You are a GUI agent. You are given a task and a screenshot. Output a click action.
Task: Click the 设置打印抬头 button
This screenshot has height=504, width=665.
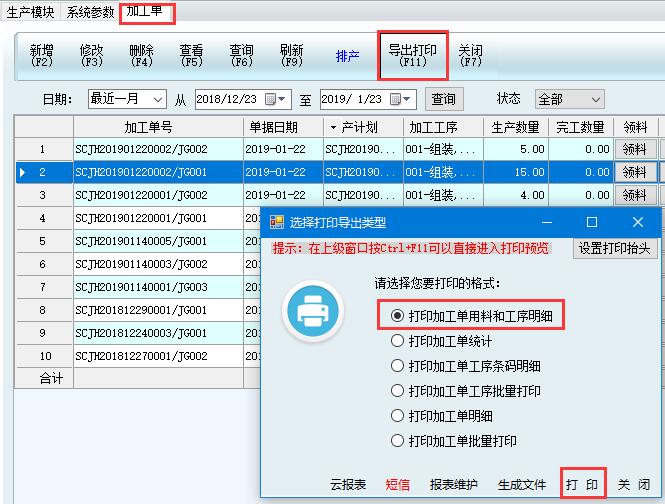(x=615, y=249)
